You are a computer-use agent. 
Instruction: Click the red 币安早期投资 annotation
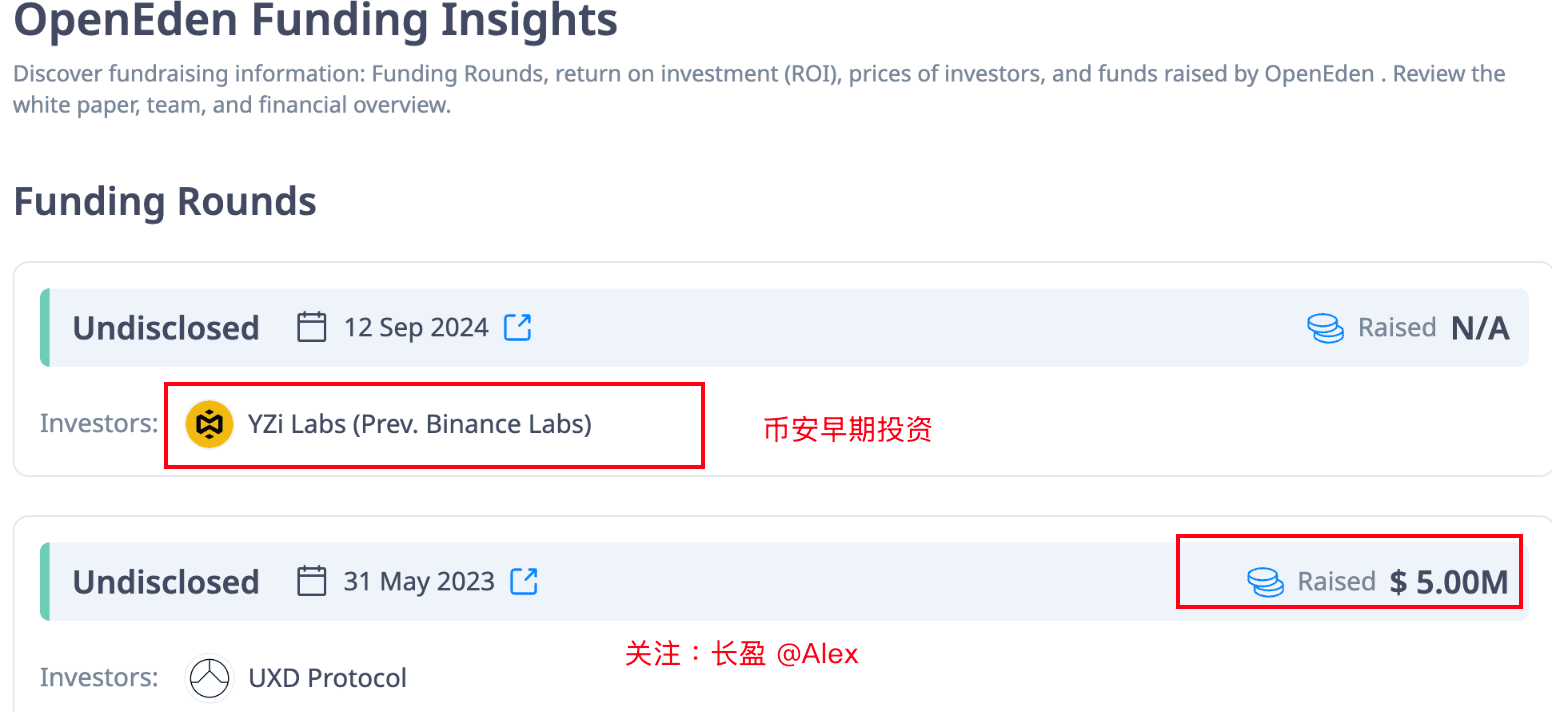pos(848,430)
